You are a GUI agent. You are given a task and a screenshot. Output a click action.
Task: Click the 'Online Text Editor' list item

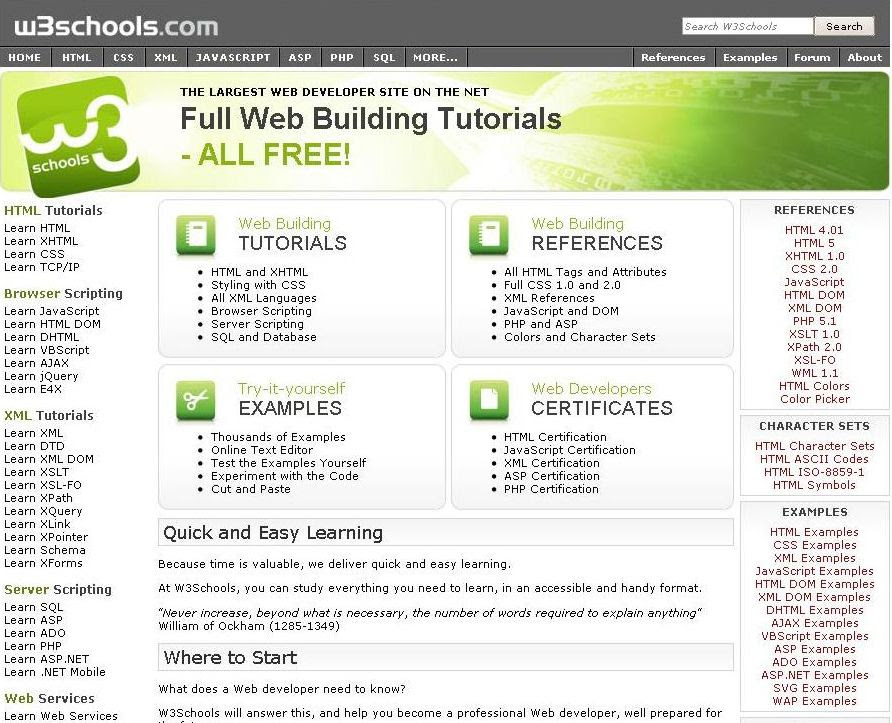(262, 450)
